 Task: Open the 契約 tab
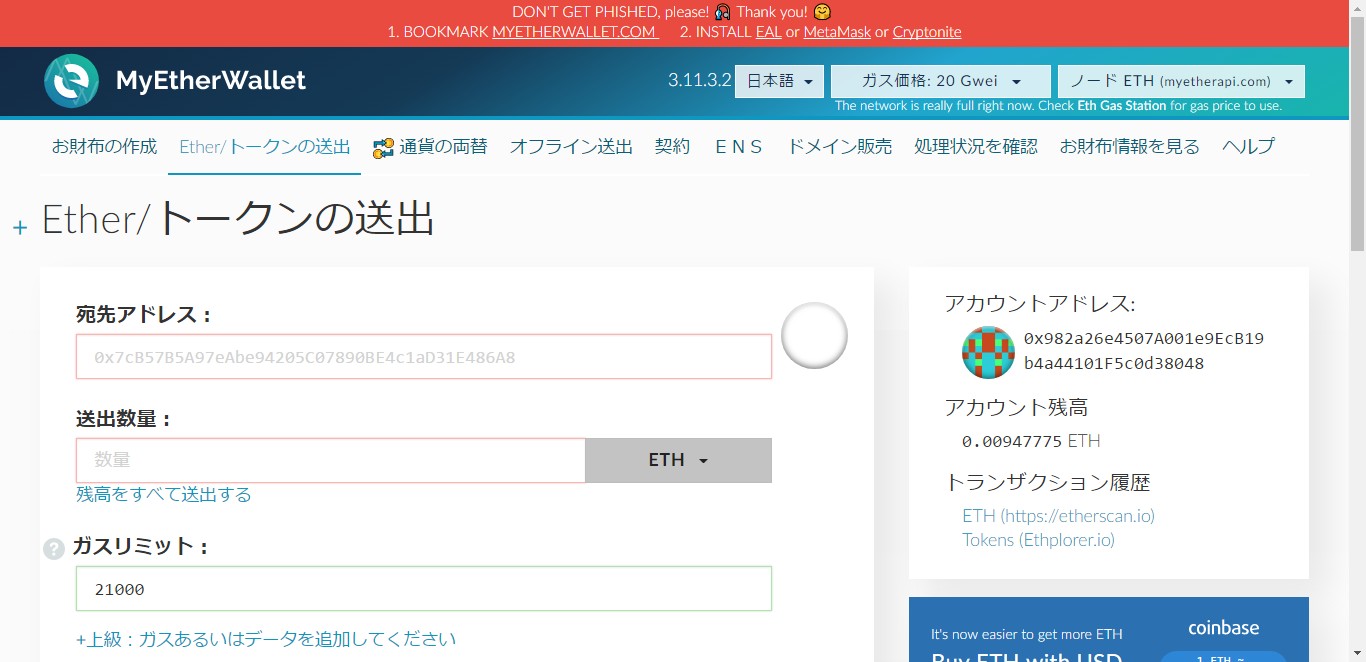[673, 147]
